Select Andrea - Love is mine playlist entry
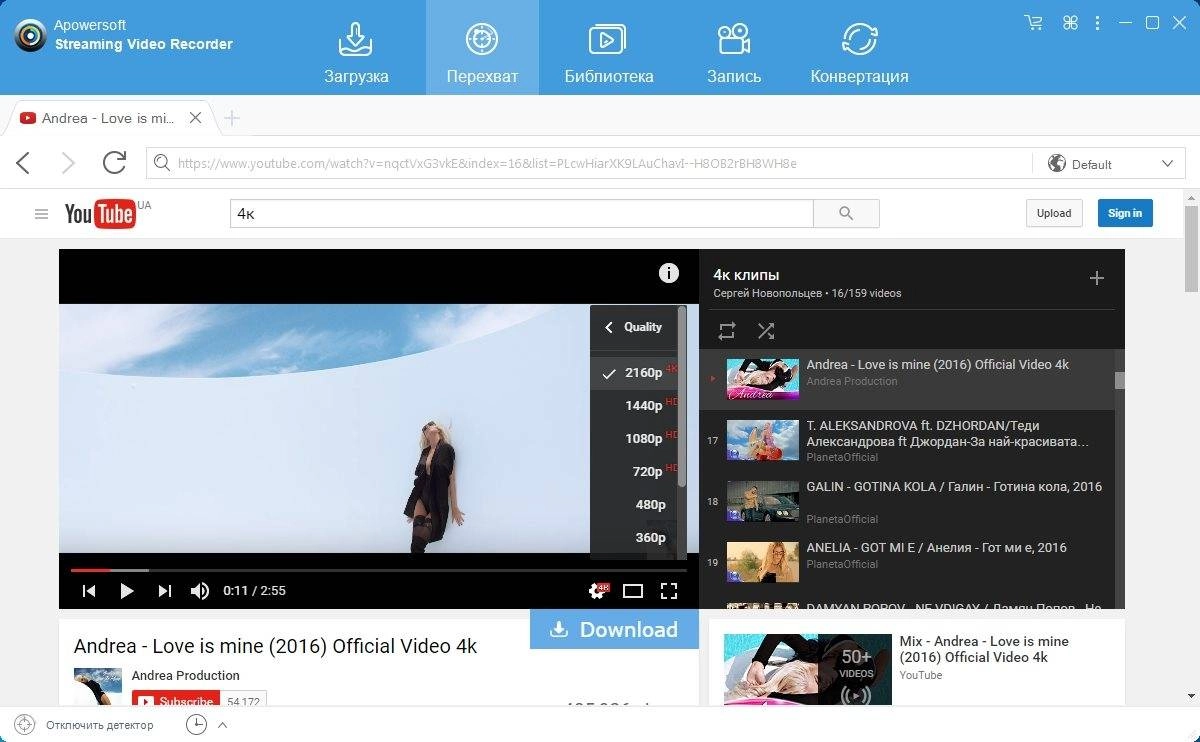Screen dimensions: 1200x742 [x=906, y=379]
